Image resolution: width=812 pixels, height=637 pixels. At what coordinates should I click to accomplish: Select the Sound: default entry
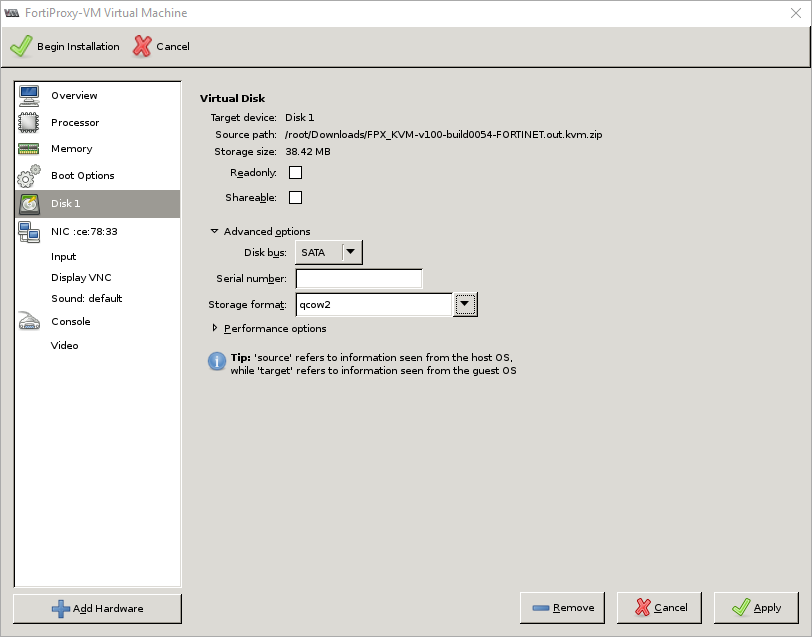click(x=88, y=298)
